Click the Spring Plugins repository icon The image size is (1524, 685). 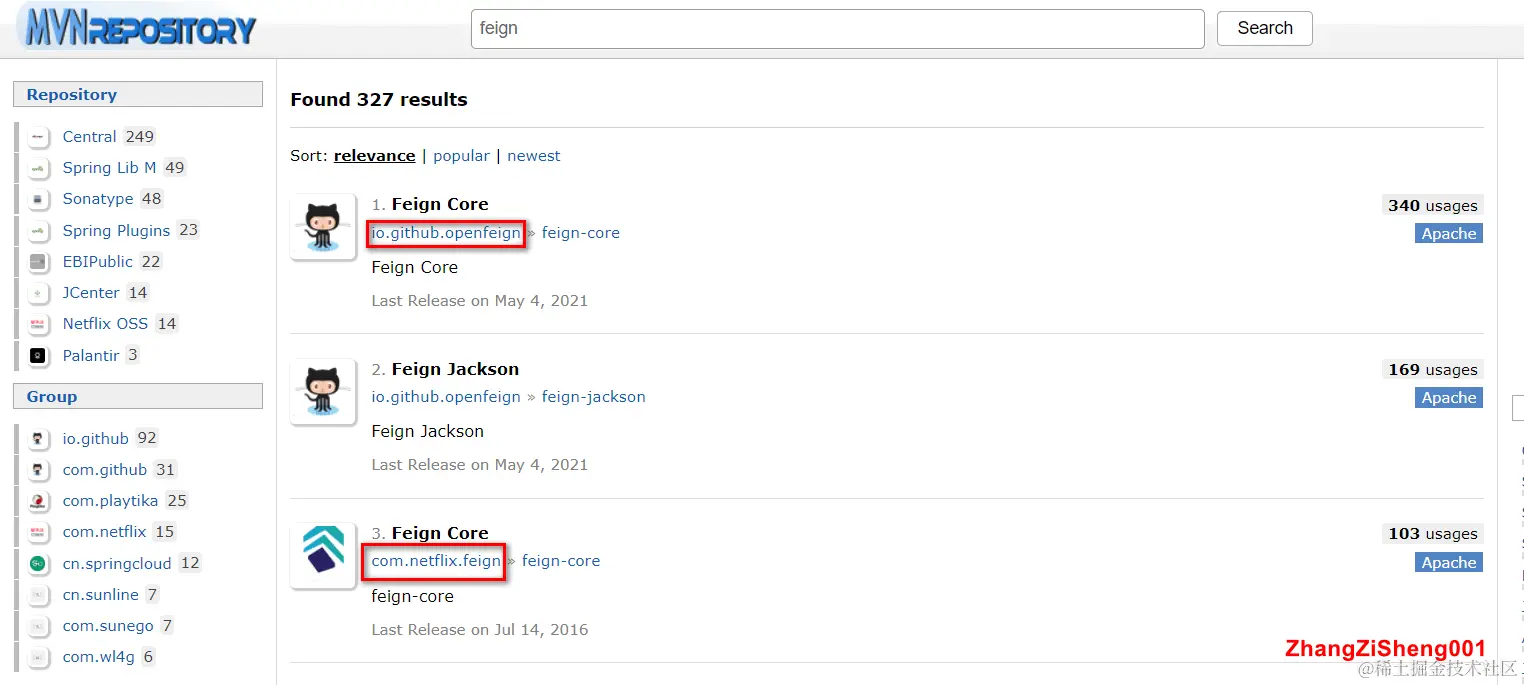[38, 231]
